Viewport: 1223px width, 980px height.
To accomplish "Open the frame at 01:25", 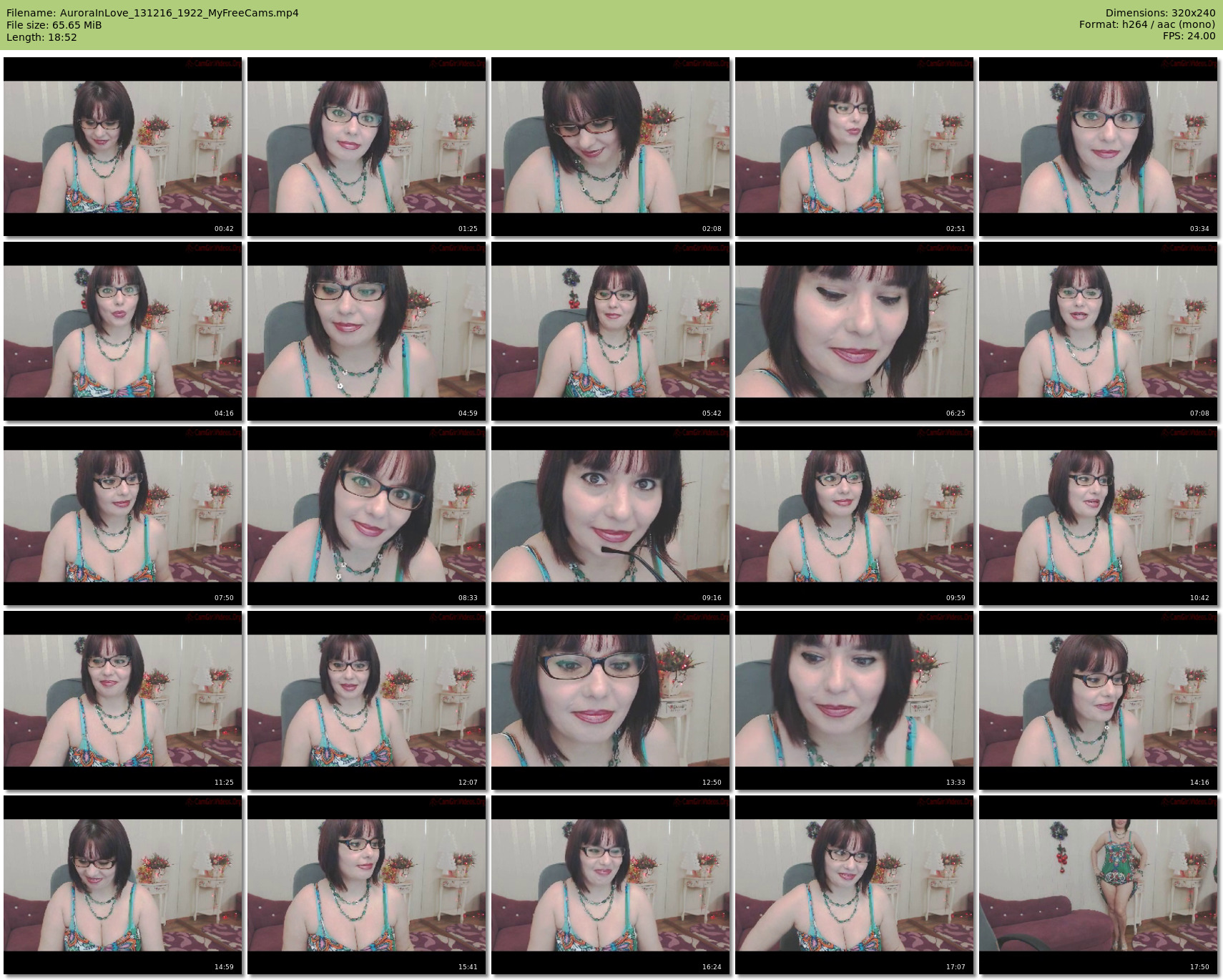I will coord(367,147).
